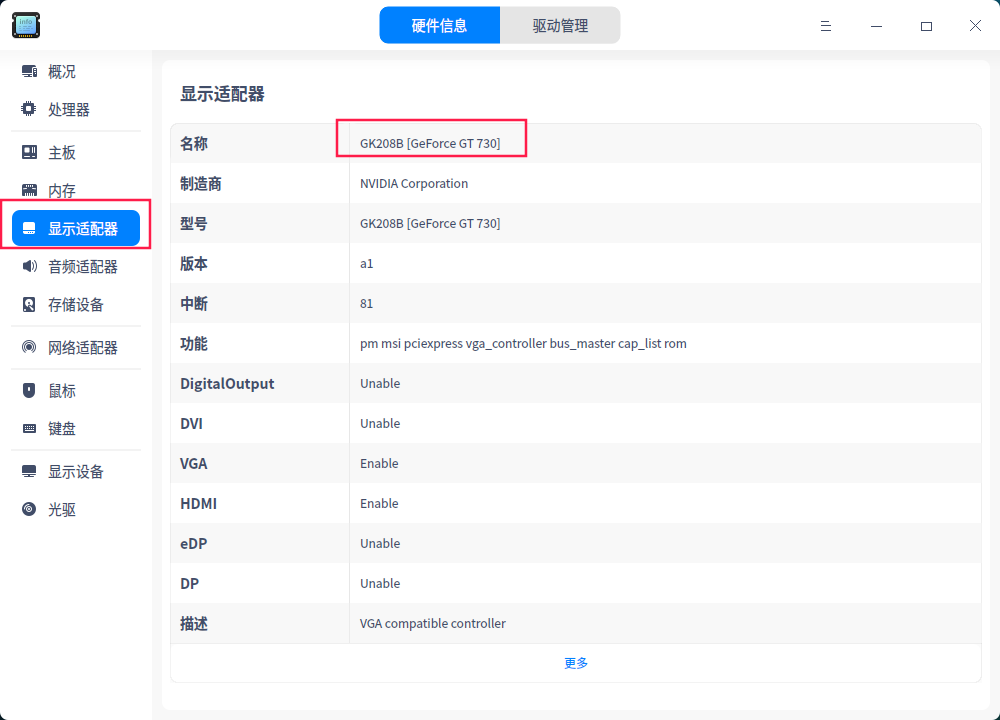Screen dimensions: 1000x720
Task: Click the VGA compatible controller description
Action: (x=432, y=624)
